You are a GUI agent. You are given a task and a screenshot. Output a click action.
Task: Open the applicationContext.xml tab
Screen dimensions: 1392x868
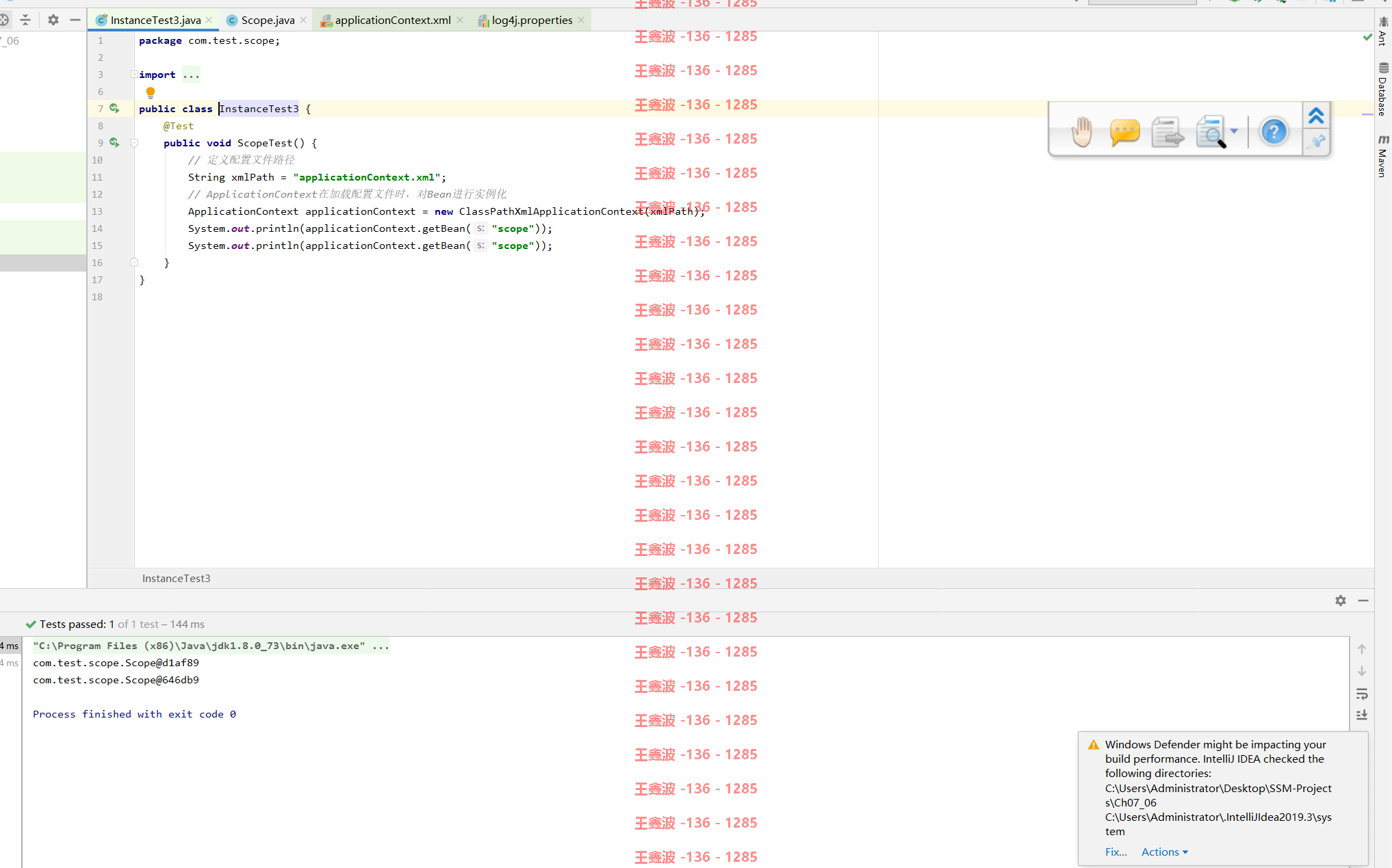(x=393, y=21)
